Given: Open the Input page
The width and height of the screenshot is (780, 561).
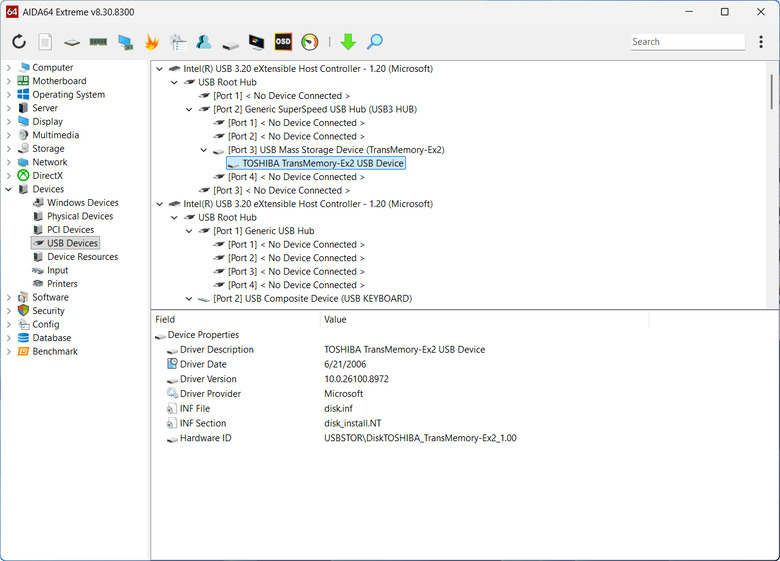Looking at the screenshot, I should [57, 270].
